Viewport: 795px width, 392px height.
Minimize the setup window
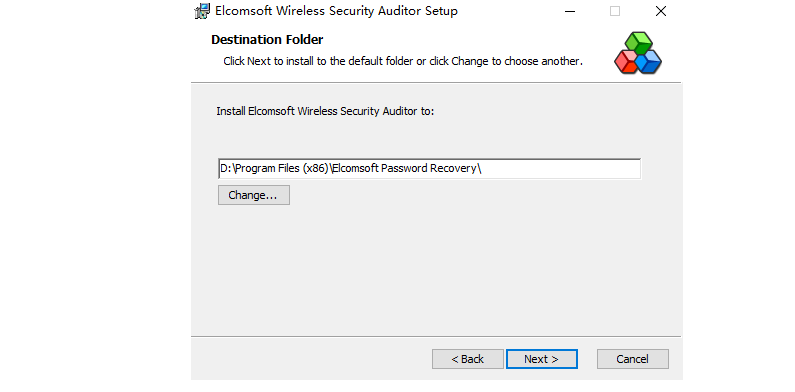pos(570,11)
